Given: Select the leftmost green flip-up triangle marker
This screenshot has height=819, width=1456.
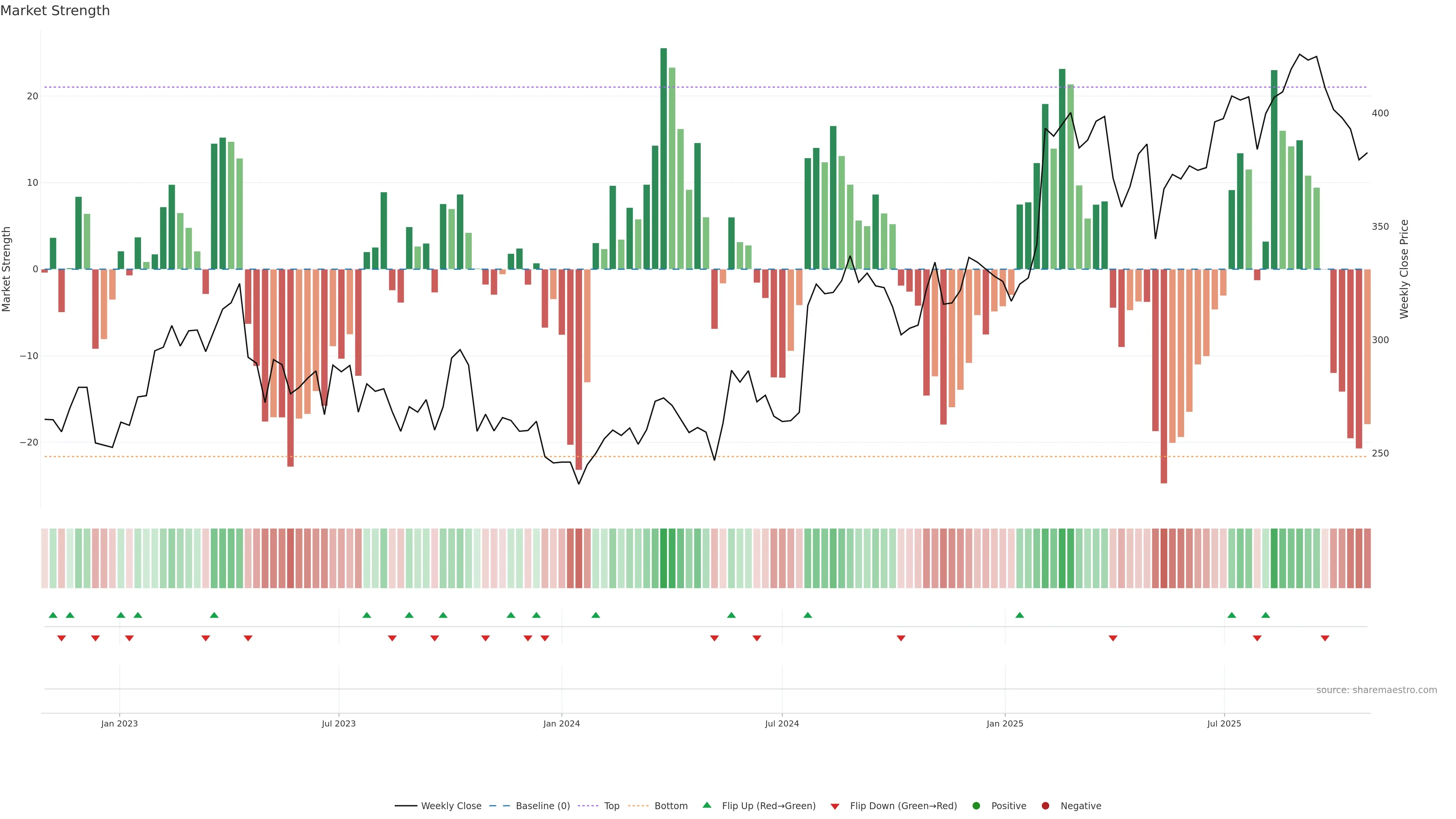Looking at the screenshot, I should pos(53,615).
